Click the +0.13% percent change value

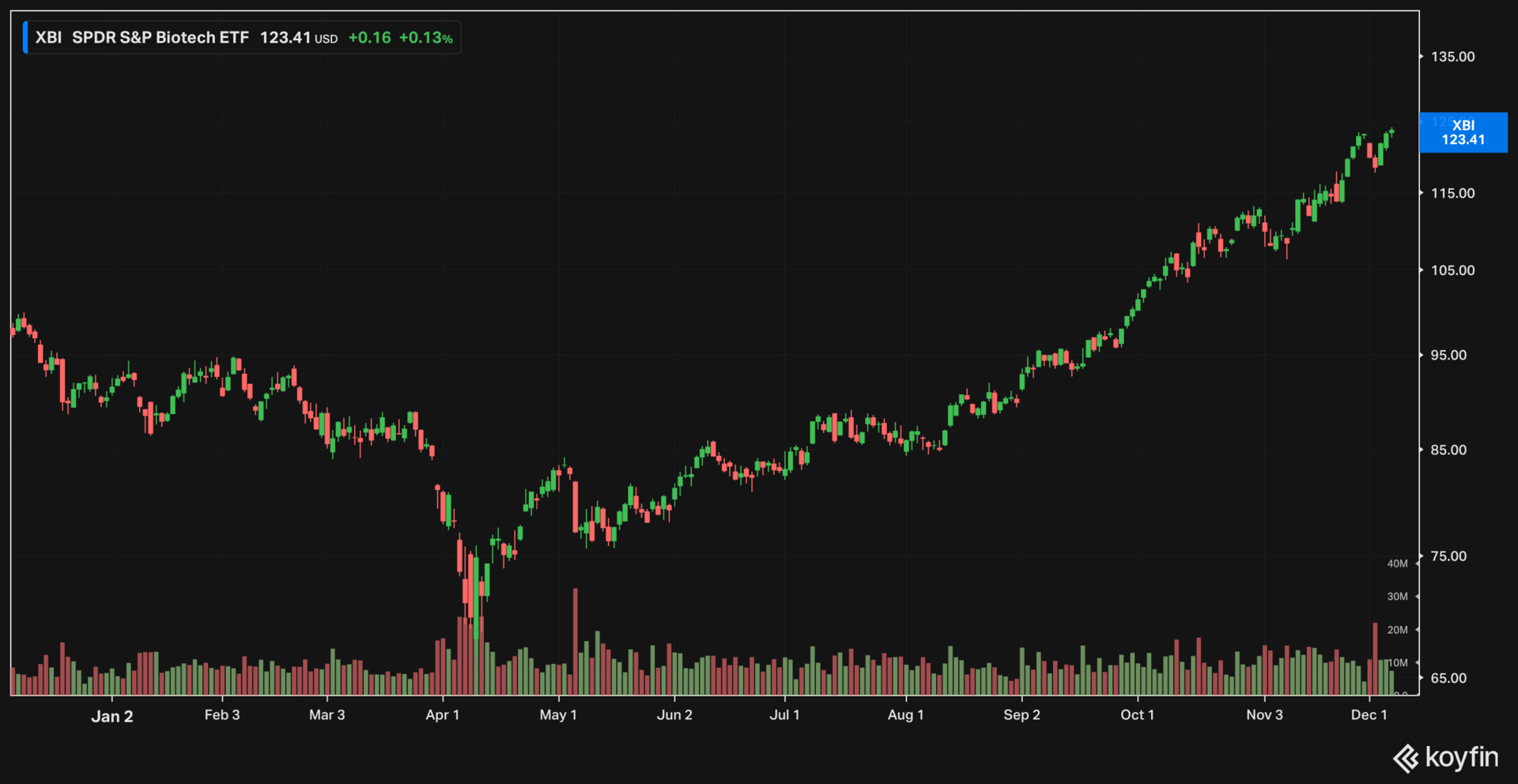click(x=425, y=38)
